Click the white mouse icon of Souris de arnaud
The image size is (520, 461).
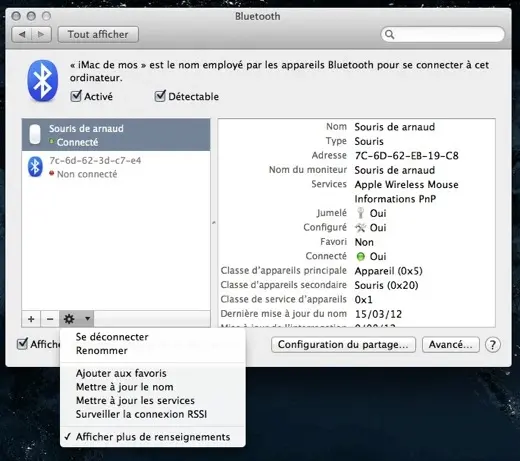35,134
